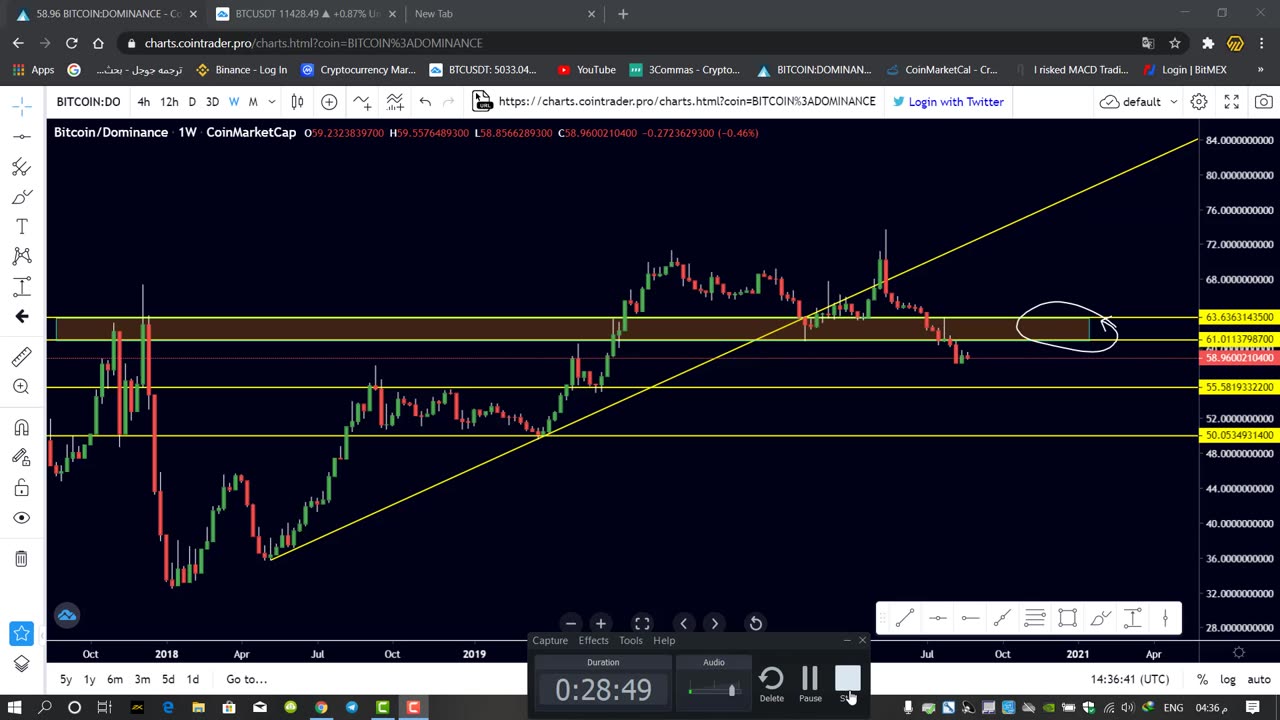The height and width of the screenshot is (720, 1280).
Task: Collapse sidebar with the back arrow
Action: (x=21, y=317)
